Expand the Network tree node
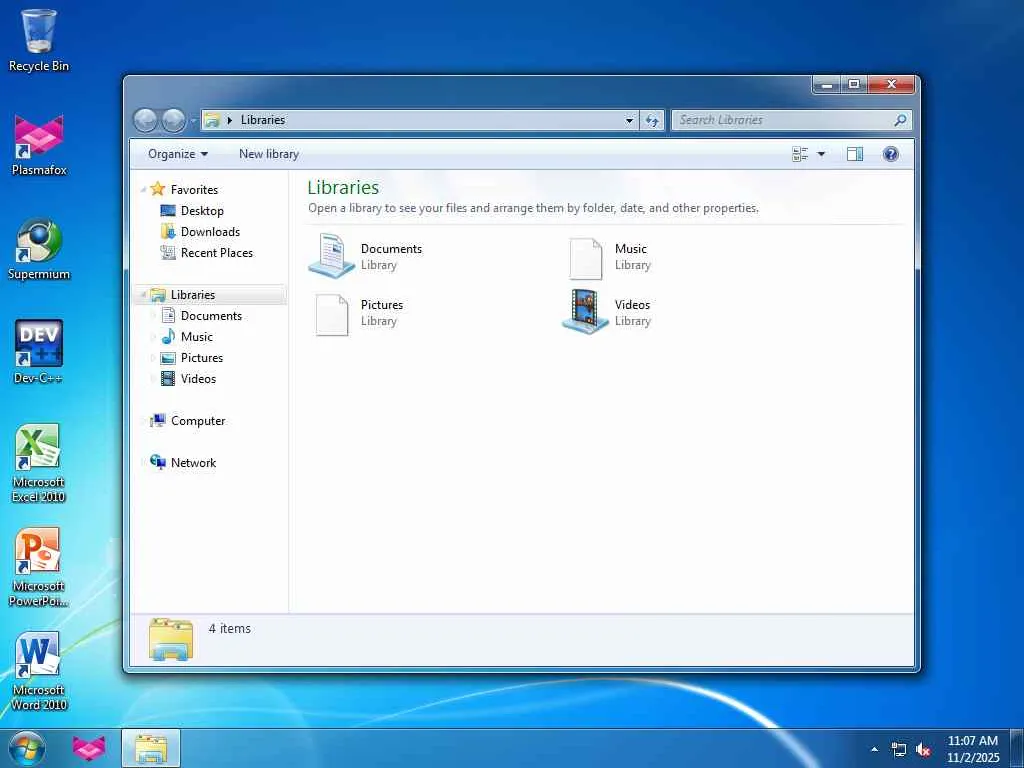The image size is (1024, 768). tap(143, 463)
